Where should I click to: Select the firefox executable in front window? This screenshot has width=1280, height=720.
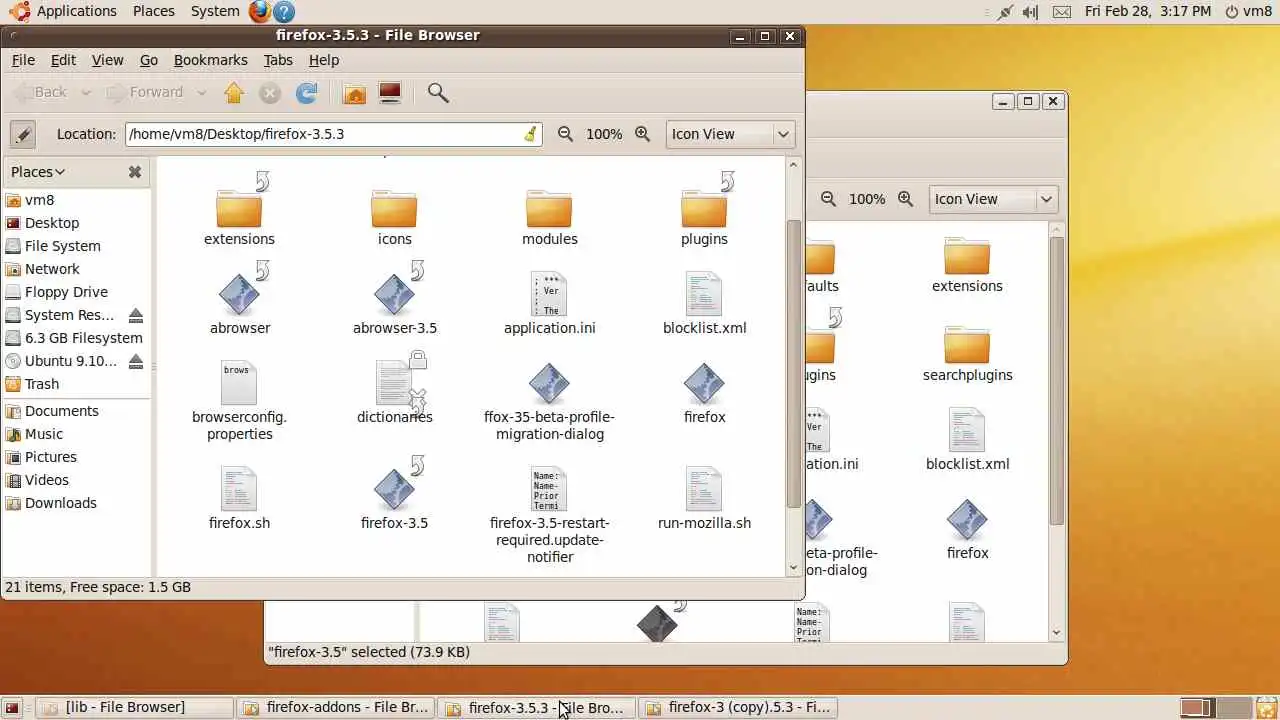(x=704, y=383)
